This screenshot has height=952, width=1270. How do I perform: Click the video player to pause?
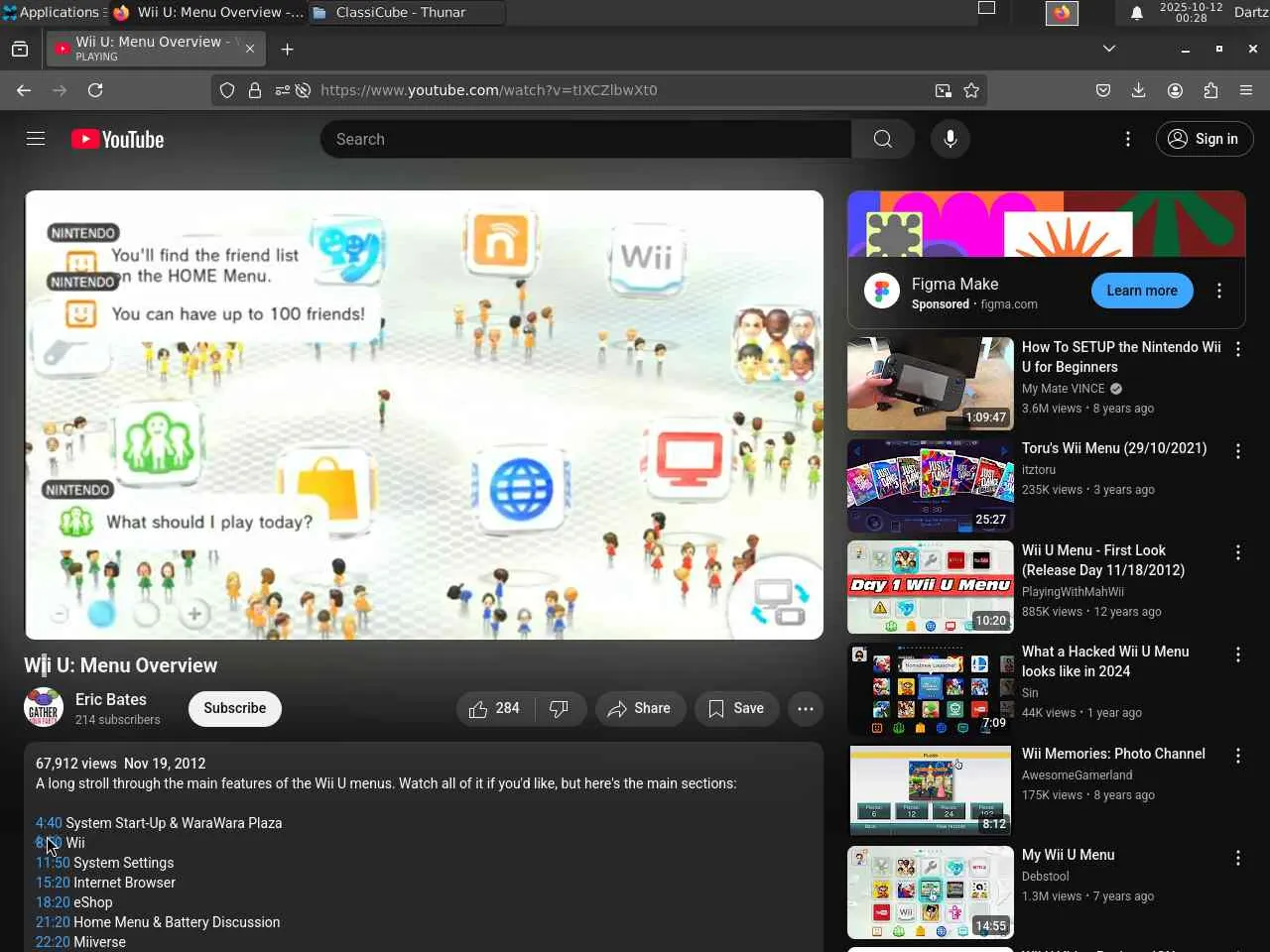click(x=424, y=415)
